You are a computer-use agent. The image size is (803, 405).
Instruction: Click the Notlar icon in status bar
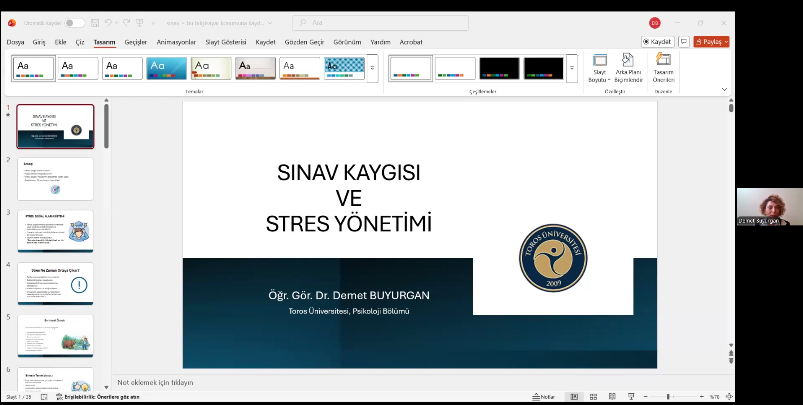tap(542, 397)
